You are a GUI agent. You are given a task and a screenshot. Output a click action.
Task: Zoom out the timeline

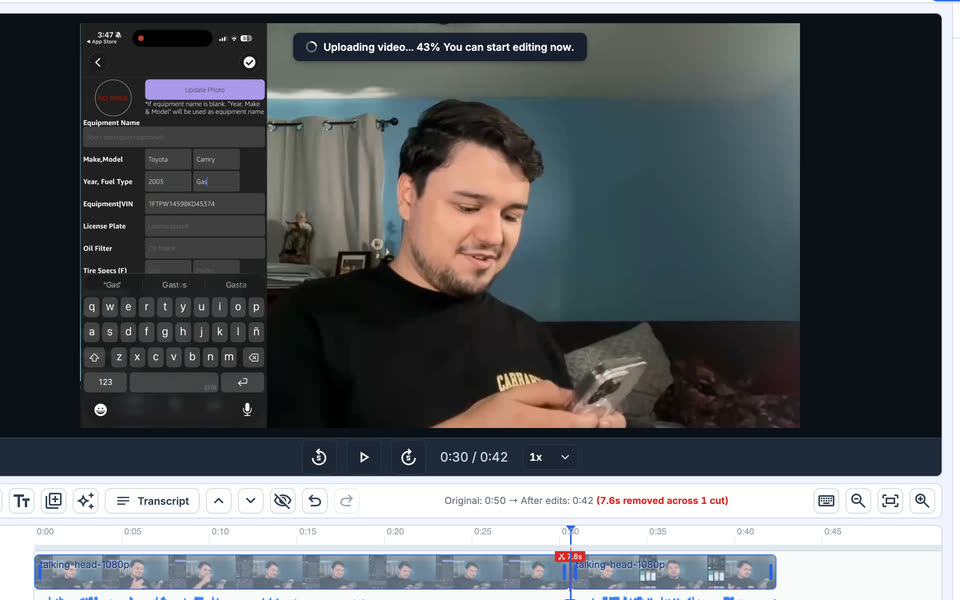(x=858, y=501)
